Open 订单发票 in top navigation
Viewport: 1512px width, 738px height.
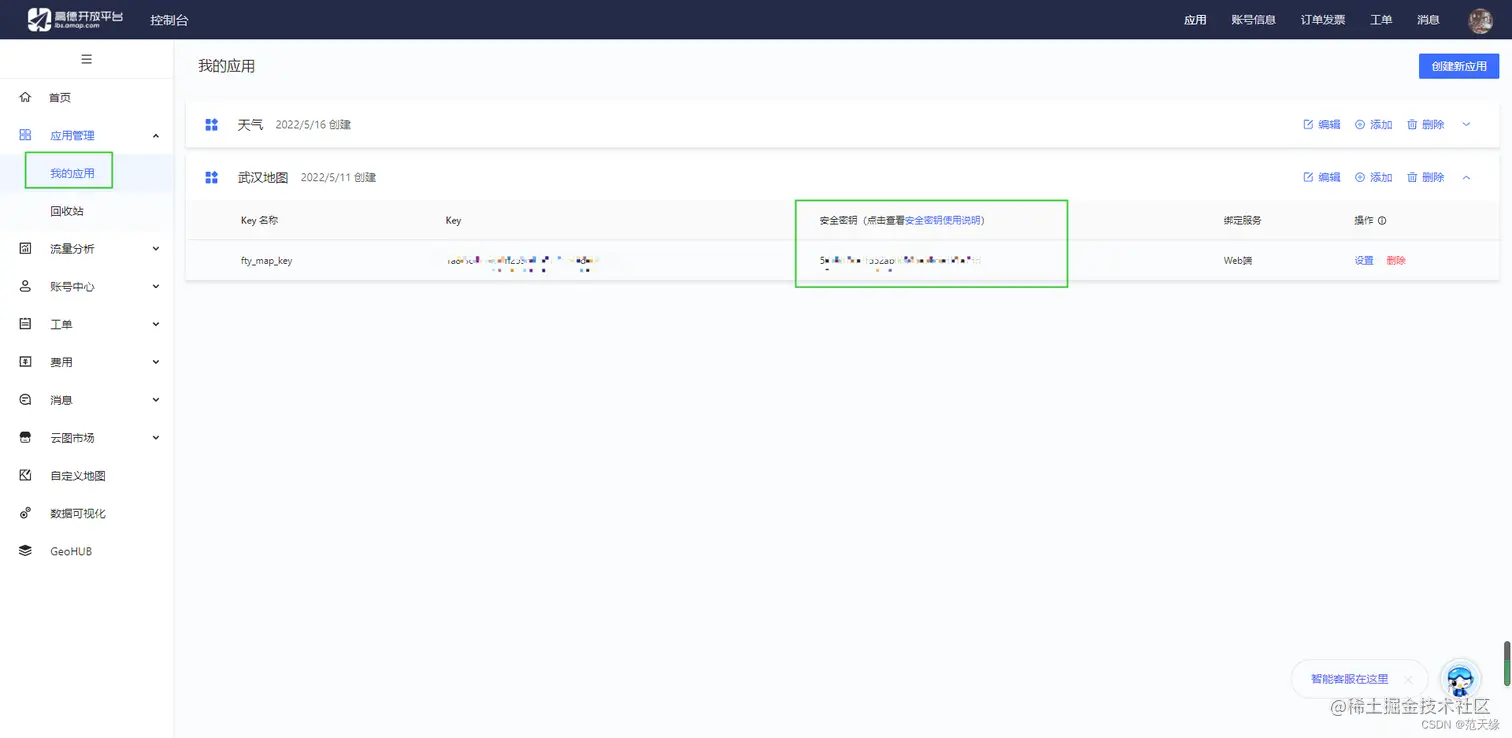point(1323,20)
